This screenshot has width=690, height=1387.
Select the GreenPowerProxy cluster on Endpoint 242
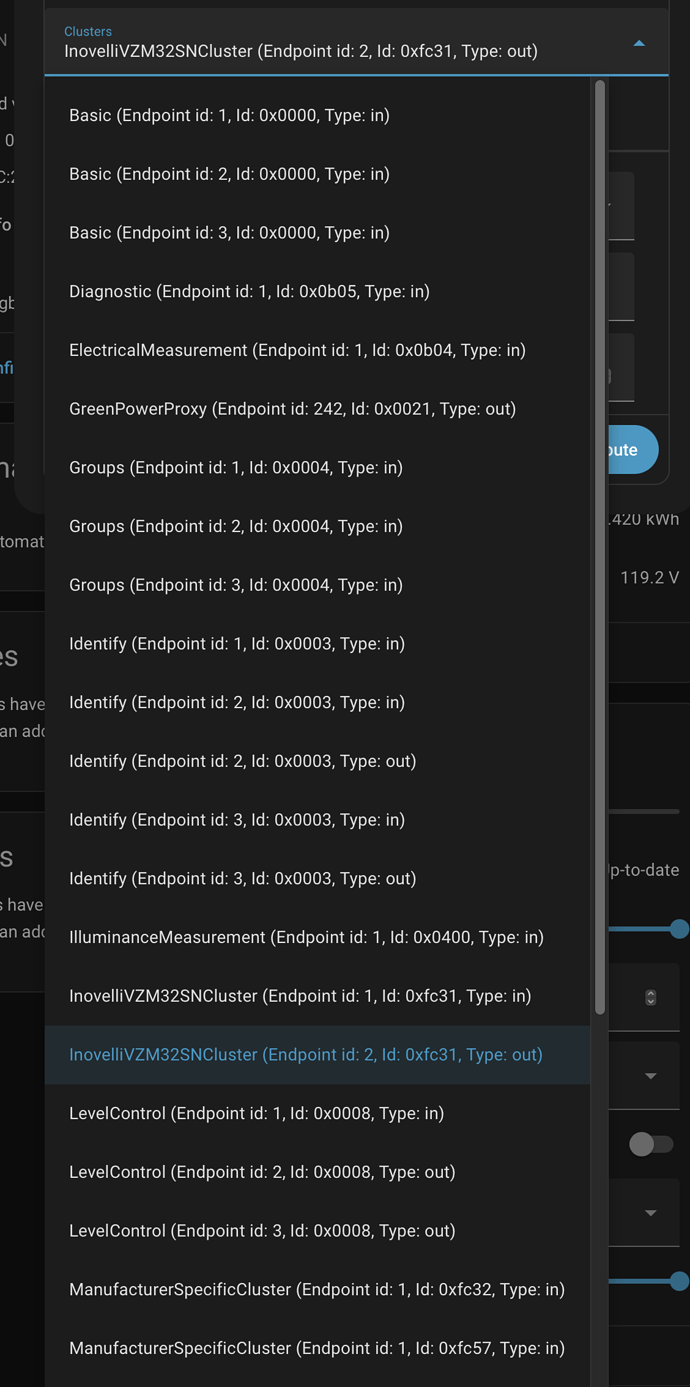292,409
